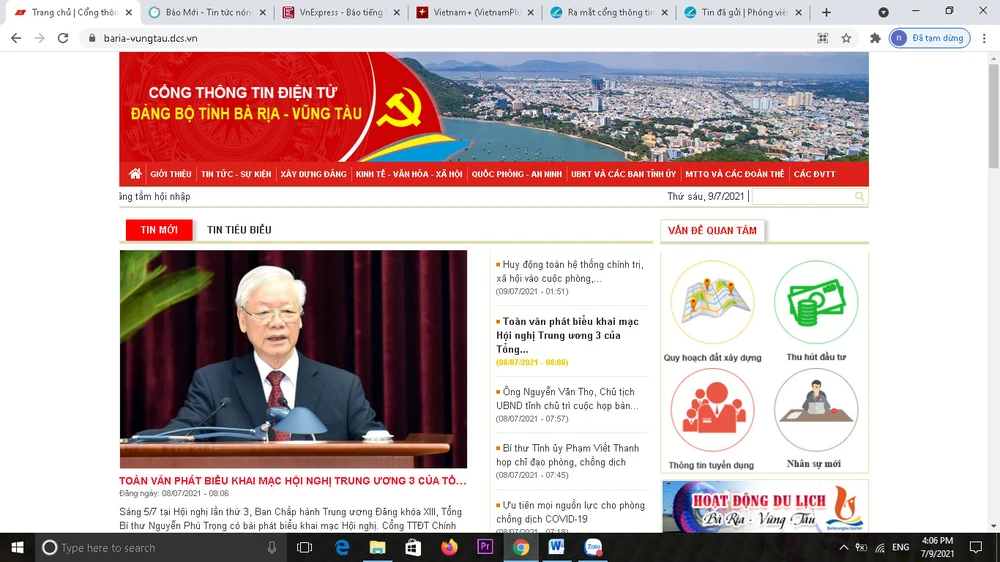Screen dimensions: 1000x562
Task: Open the GIỚI THIỆU menu
Action: [x=171, y=174]
